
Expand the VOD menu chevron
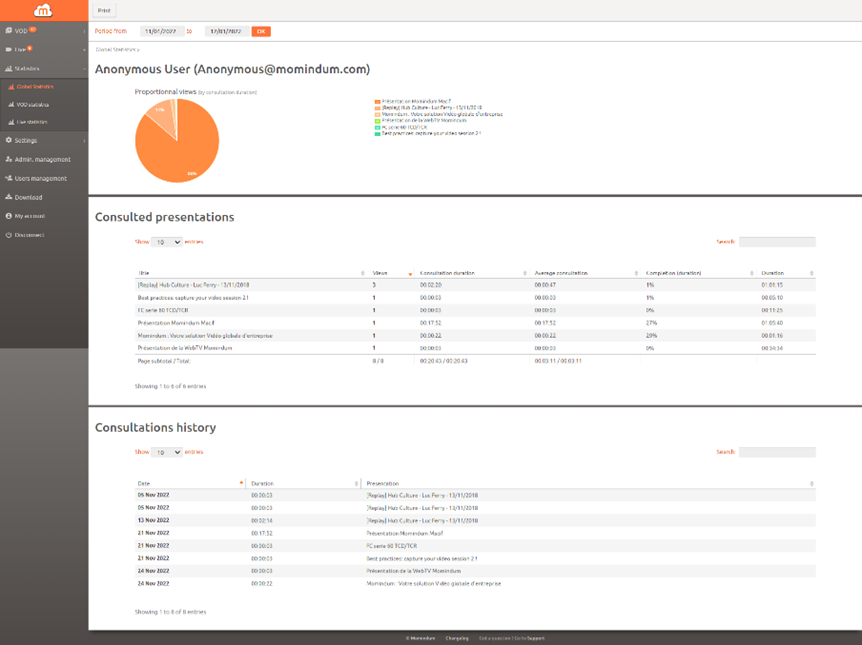84,31
